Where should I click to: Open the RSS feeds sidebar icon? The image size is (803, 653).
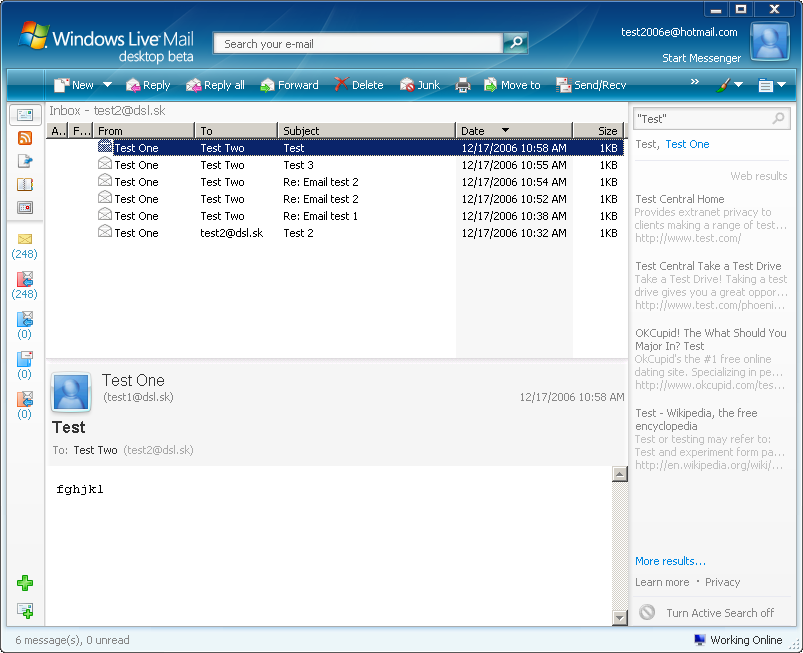[x=25, y=138]
